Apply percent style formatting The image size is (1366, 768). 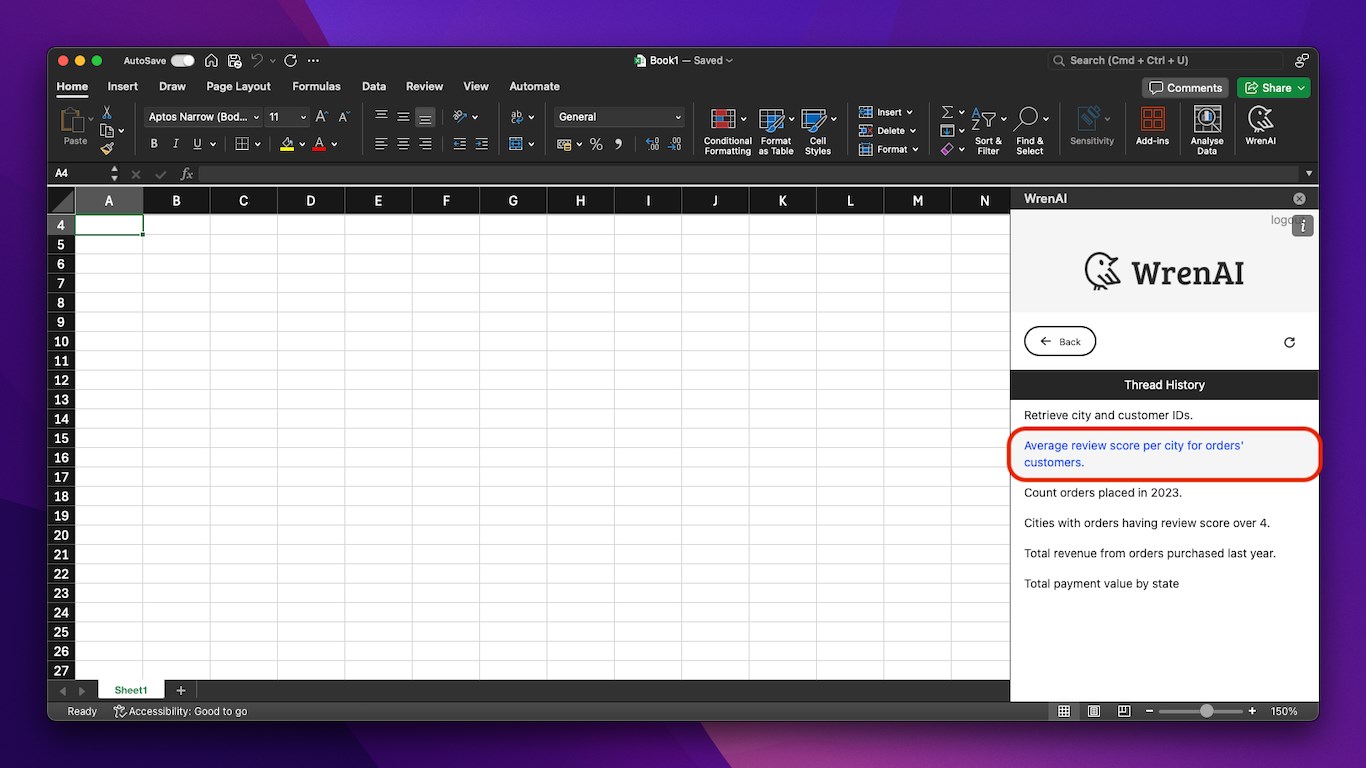[x=596, y=144]
